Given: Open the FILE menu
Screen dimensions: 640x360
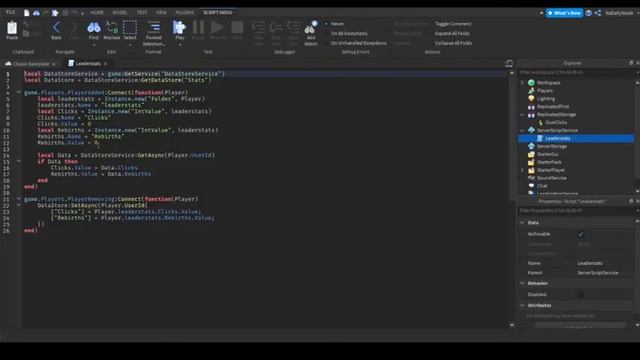Looking at the screenshot, I should [11, 13].
